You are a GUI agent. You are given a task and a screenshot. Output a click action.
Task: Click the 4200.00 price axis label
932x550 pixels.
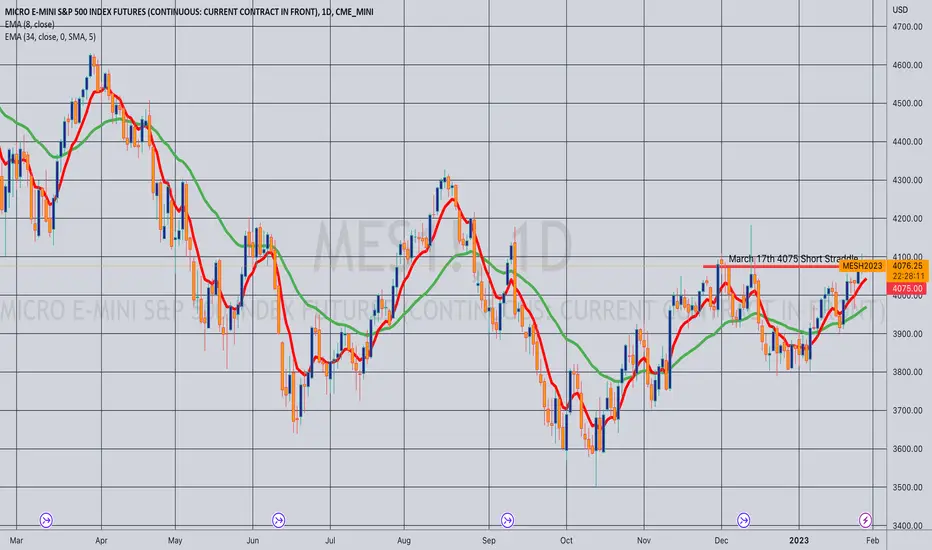click(907, 219)
